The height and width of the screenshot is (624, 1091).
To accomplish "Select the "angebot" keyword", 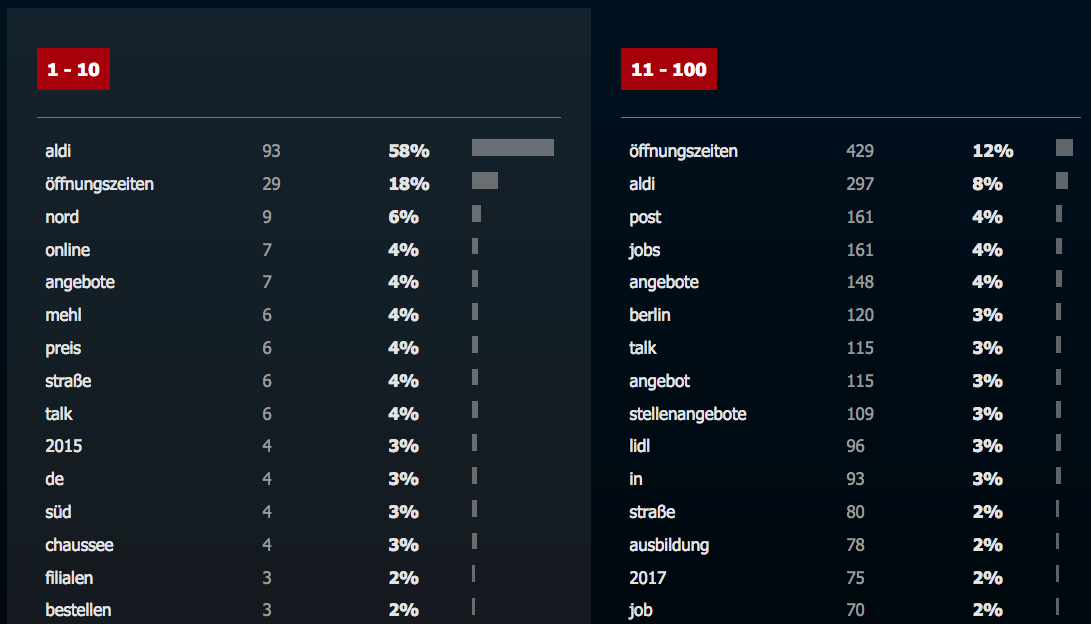I will (660, 381).
